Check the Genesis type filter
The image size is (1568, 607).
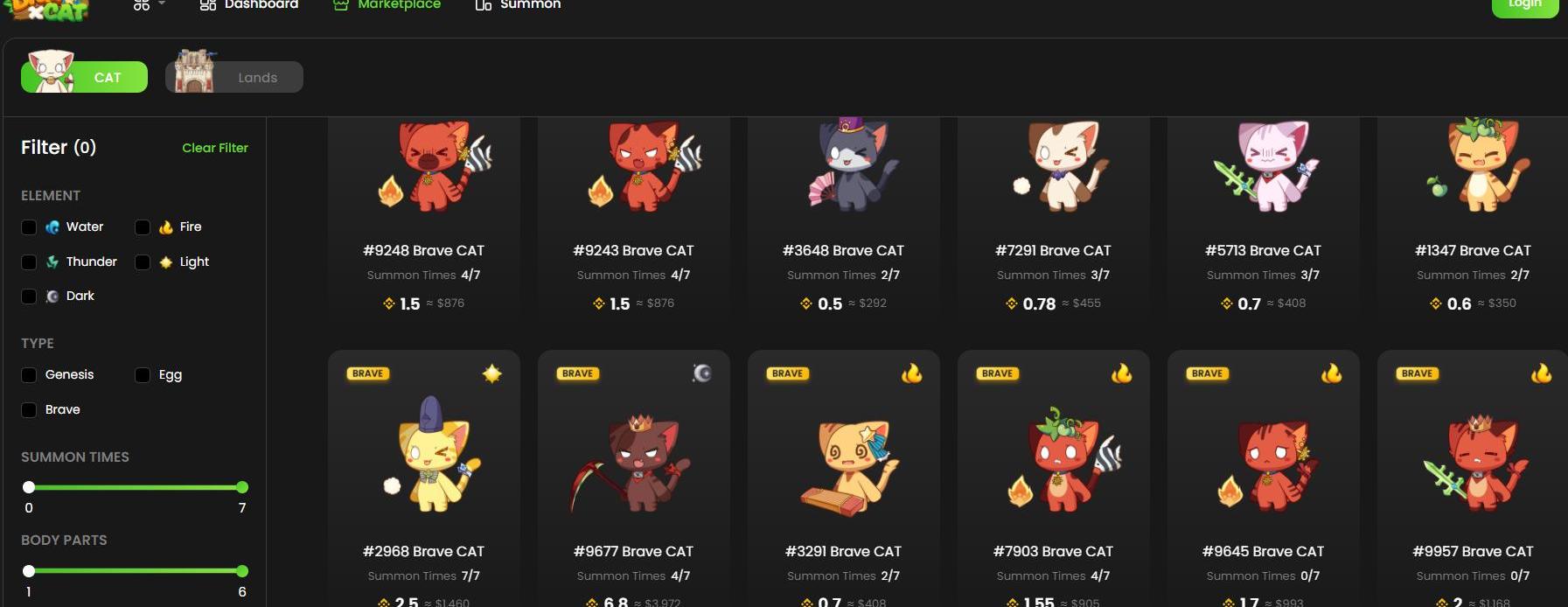(x=29, y=375)
